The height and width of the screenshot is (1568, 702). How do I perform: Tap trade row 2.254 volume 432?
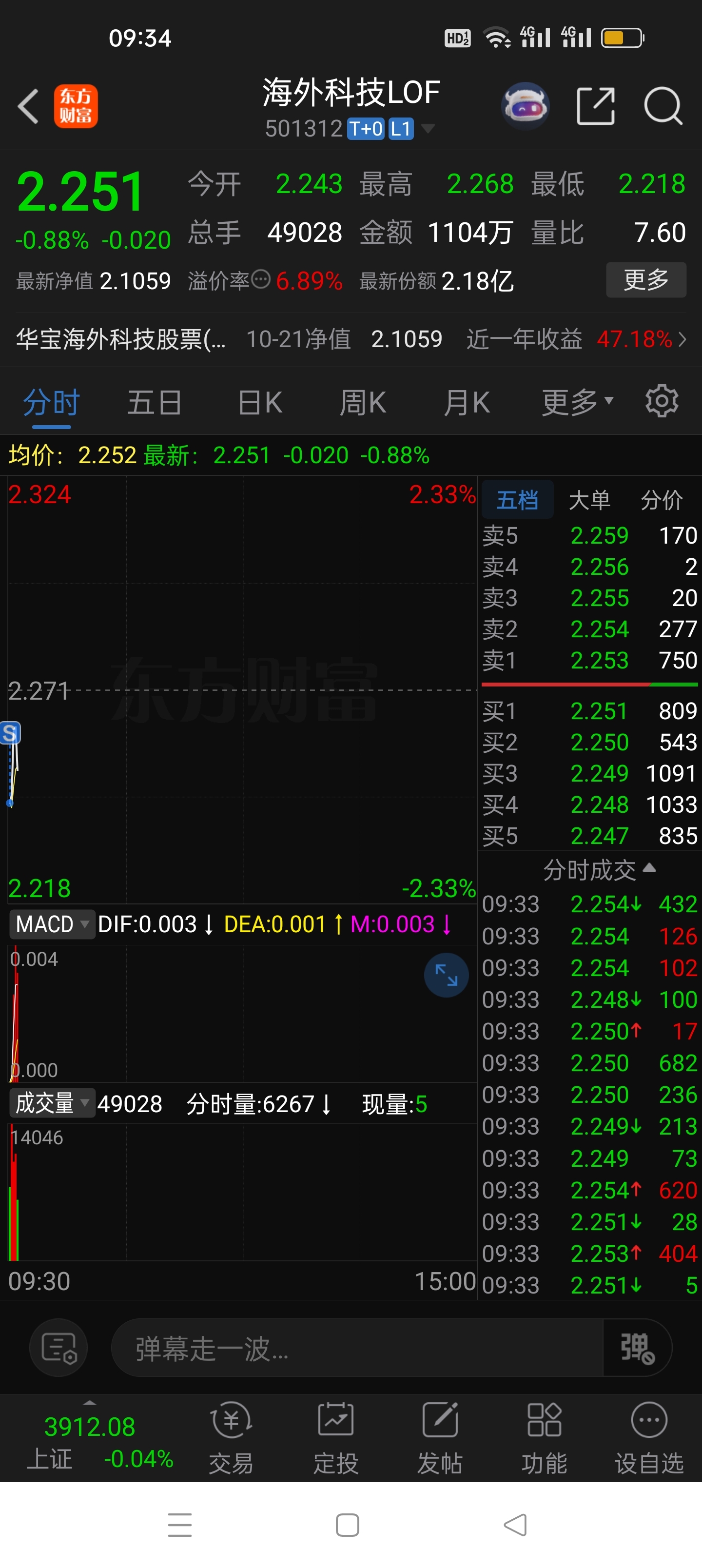point(589,904)
